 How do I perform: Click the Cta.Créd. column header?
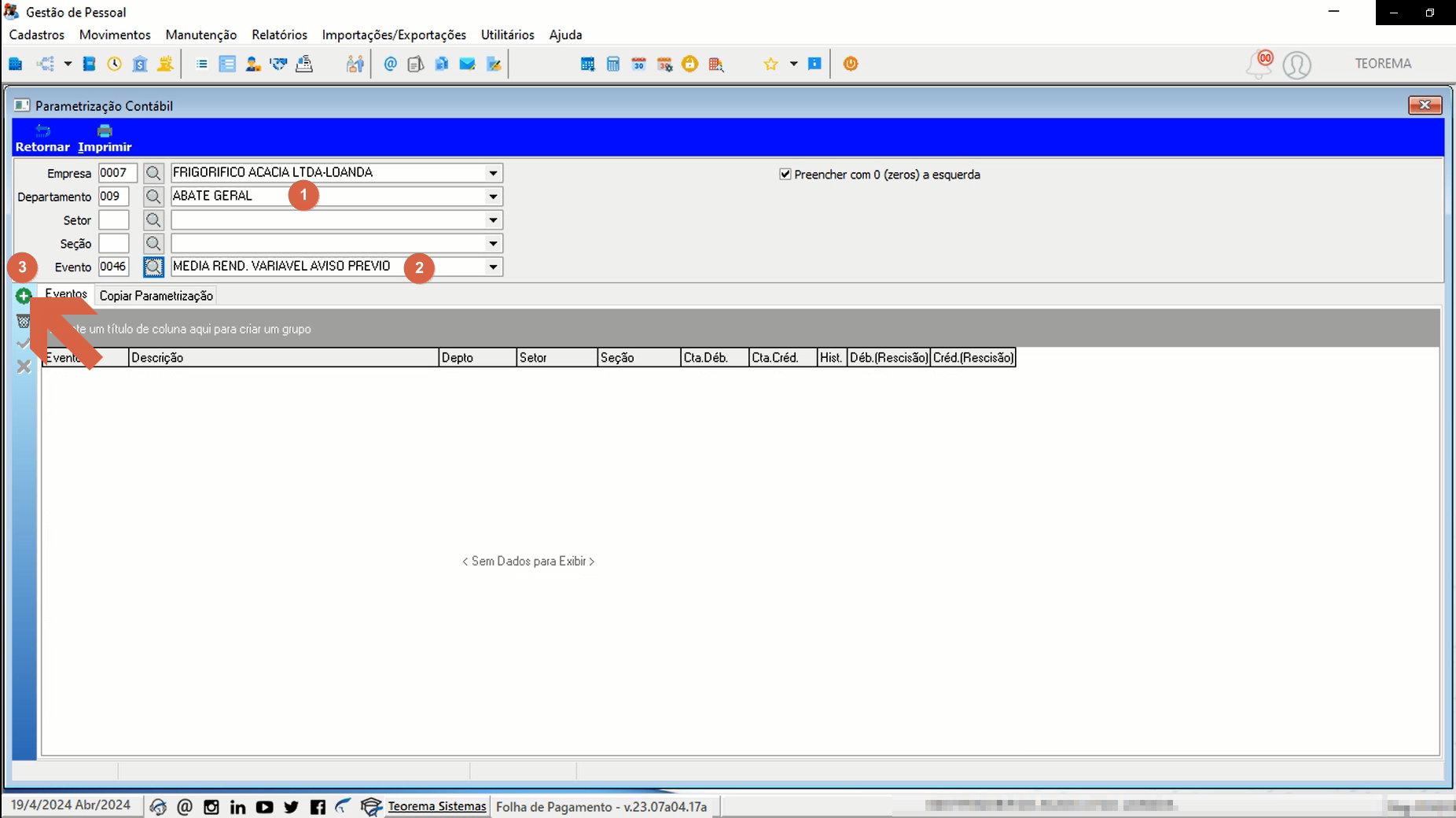click(782, 358)
